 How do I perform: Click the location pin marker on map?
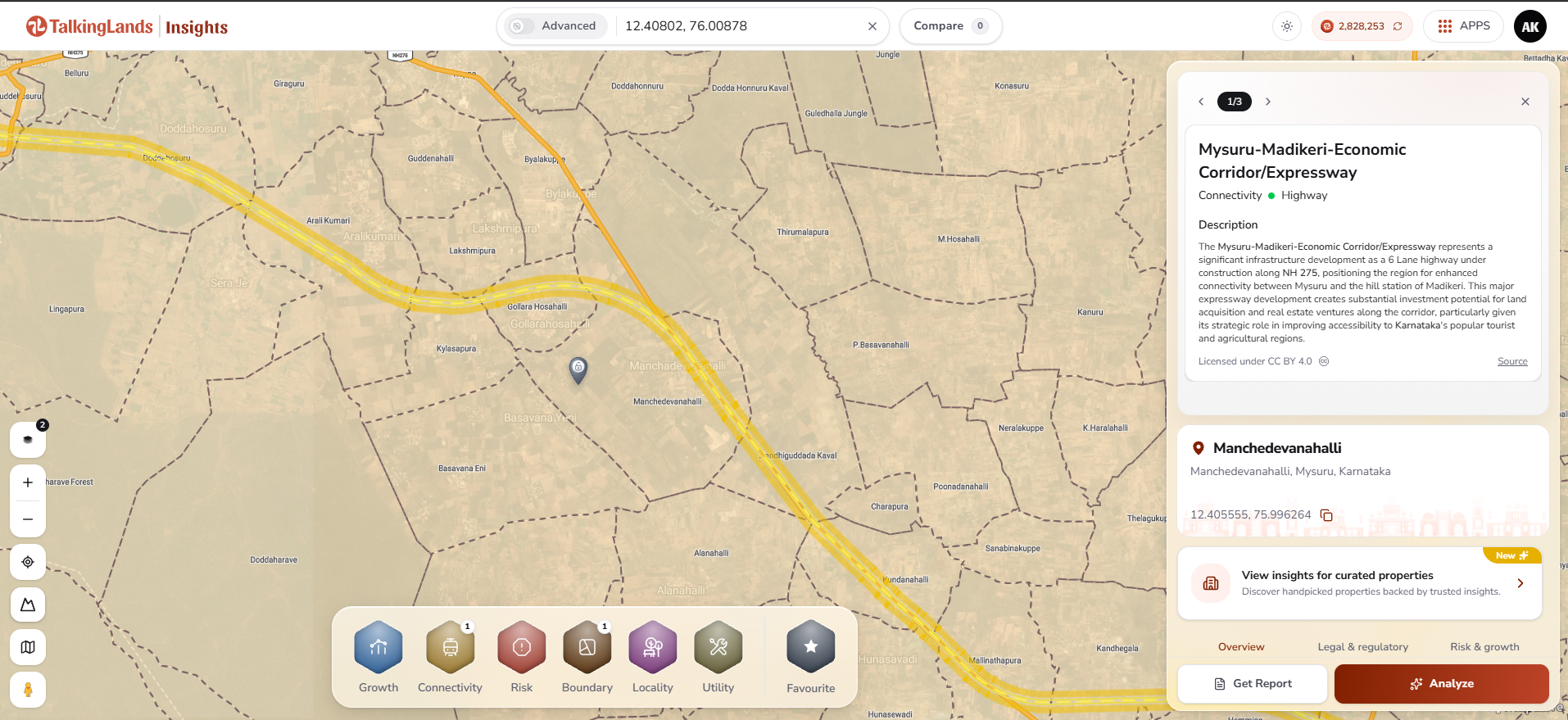tap(578, 369)
